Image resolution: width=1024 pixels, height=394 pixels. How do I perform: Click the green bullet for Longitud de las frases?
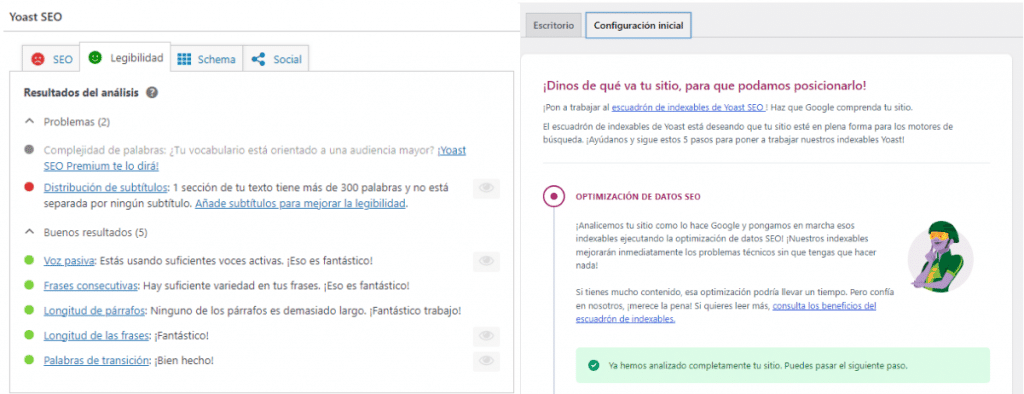(x=29, y=335)
